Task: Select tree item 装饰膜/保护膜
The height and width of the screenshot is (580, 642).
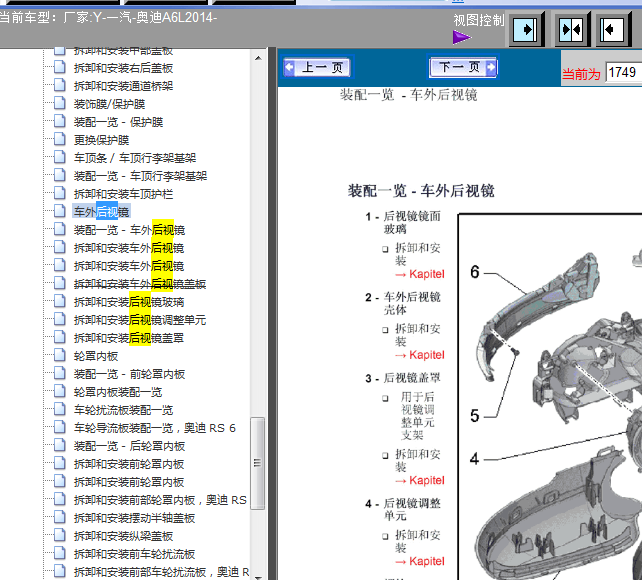Action: click(109, 104)
